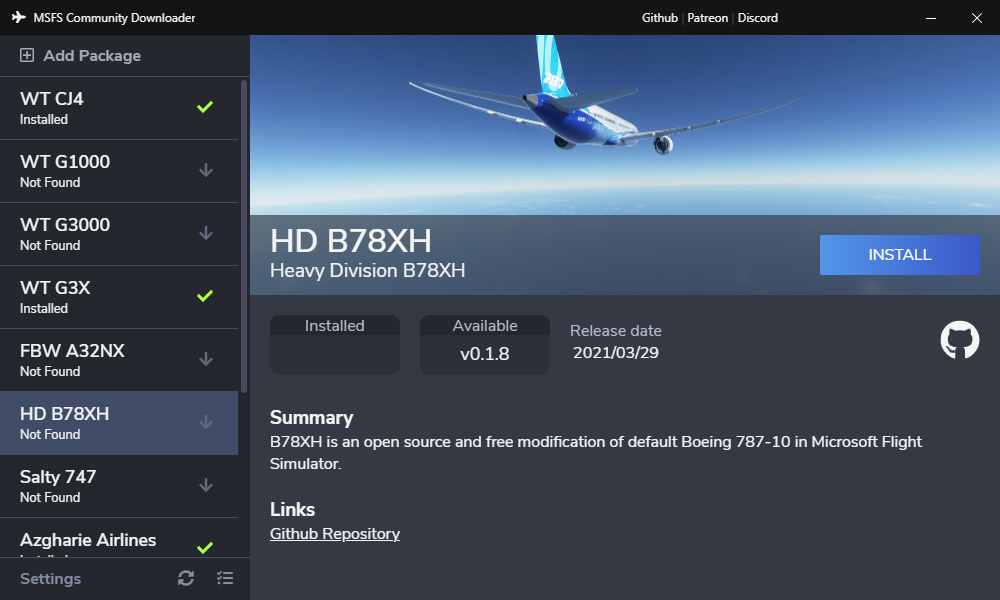This screenshot has width=1000, height=600.
Task: Open the checklist icon next to refresh
Action: [x=224, y=578]
